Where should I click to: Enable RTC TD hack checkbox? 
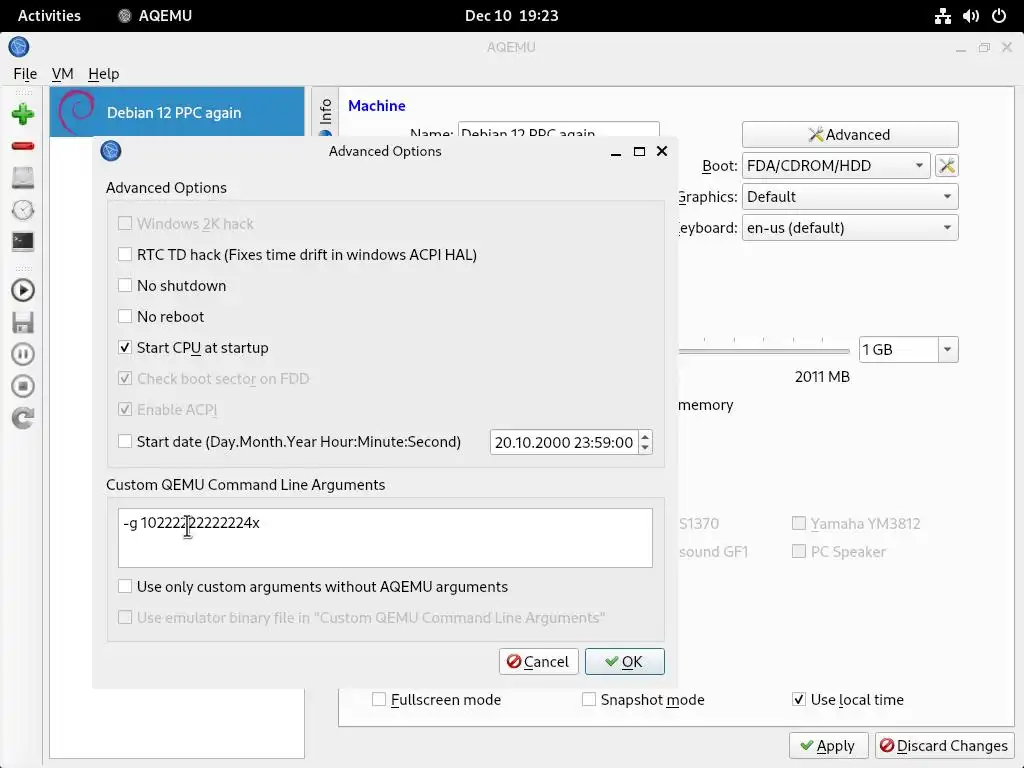tap(125, 255)
